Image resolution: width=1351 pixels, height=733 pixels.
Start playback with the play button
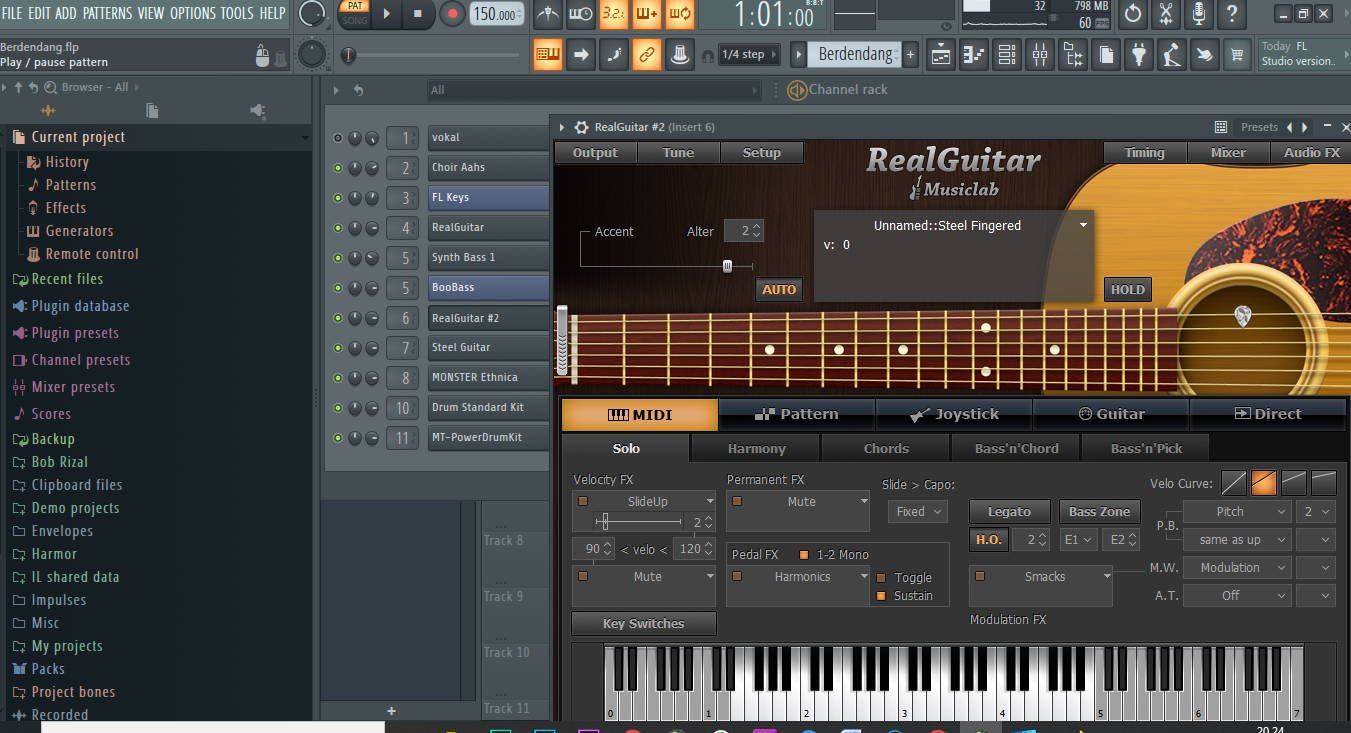[x=386, y=14]
